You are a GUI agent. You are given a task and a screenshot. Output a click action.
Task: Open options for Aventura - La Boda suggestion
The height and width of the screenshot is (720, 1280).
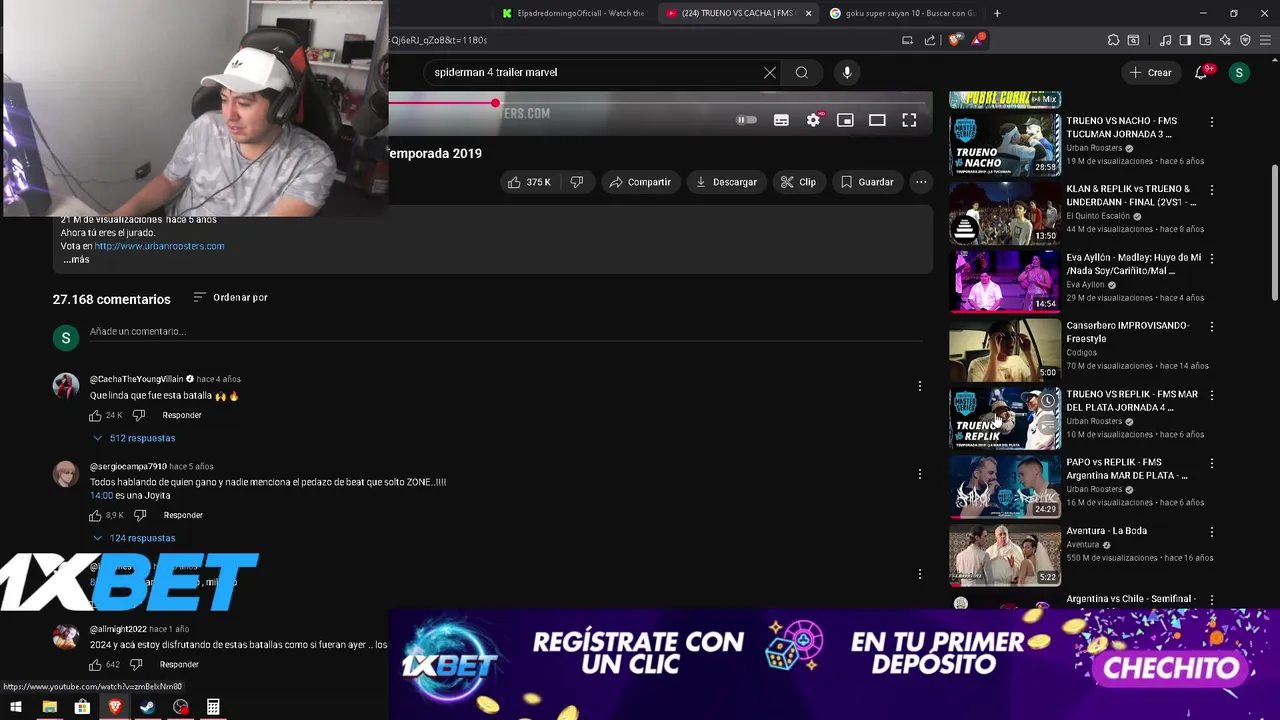point(1212,532)
